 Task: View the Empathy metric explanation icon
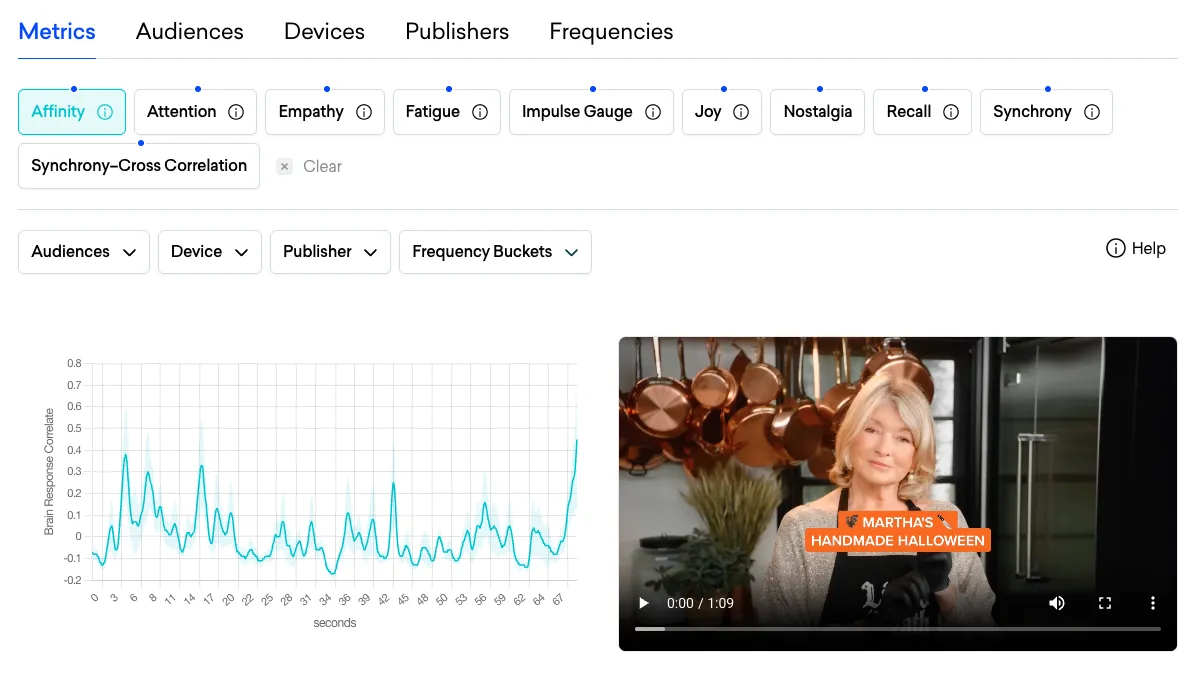[x=364, y=111]
